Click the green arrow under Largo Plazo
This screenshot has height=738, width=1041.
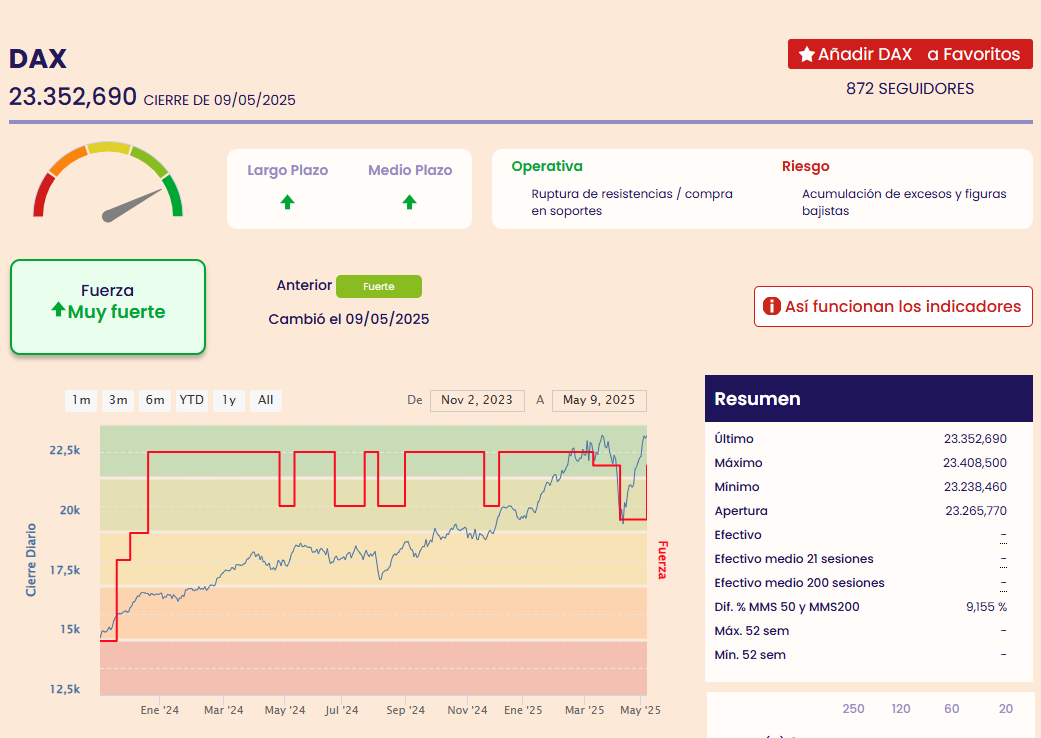click(x=287, y=202)
